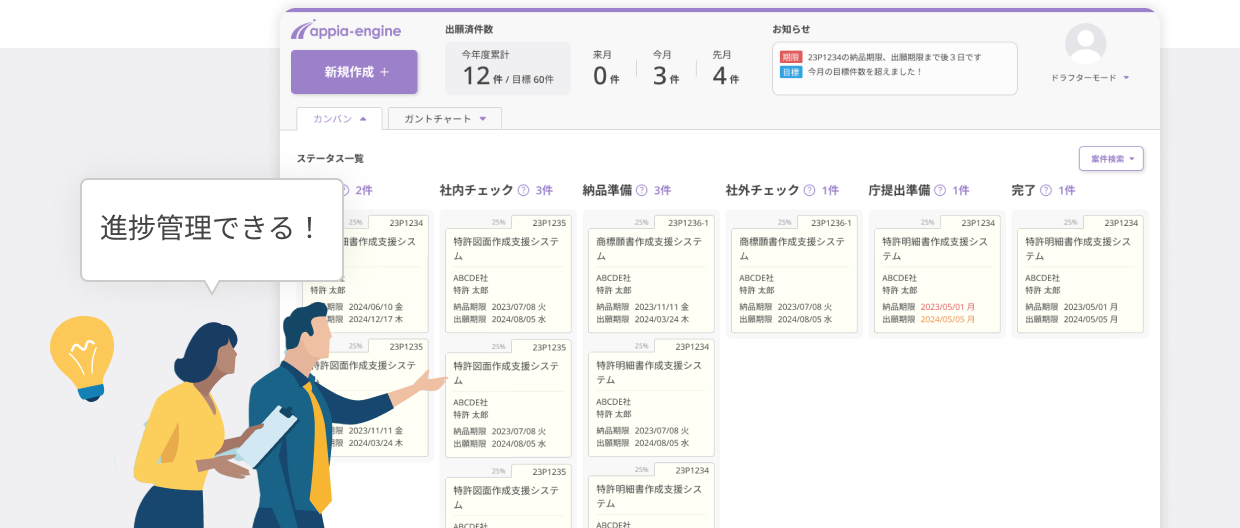Open the 案件検索 dropdown

coord(1111,158)
